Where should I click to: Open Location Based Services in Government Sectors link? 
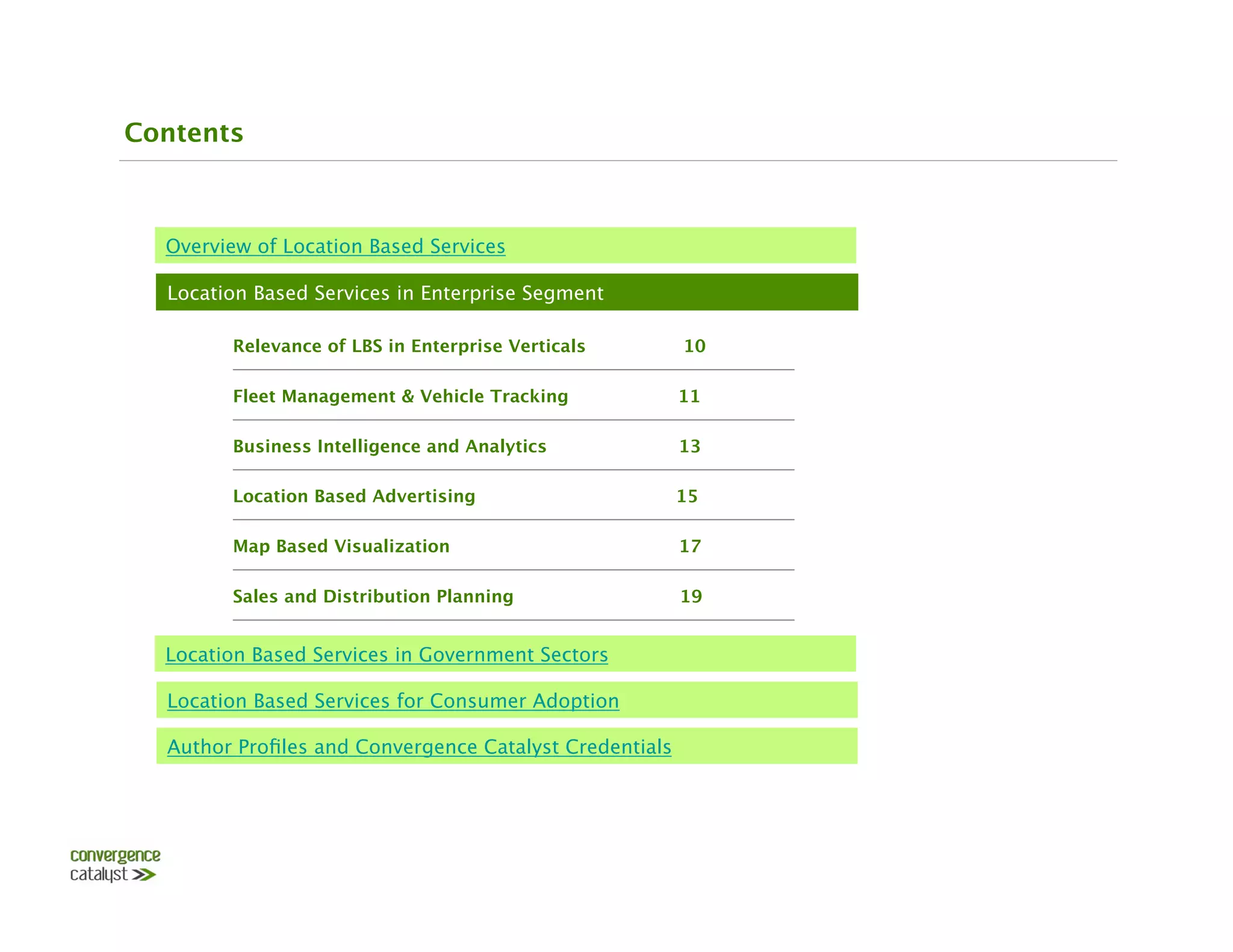[387, 654]
